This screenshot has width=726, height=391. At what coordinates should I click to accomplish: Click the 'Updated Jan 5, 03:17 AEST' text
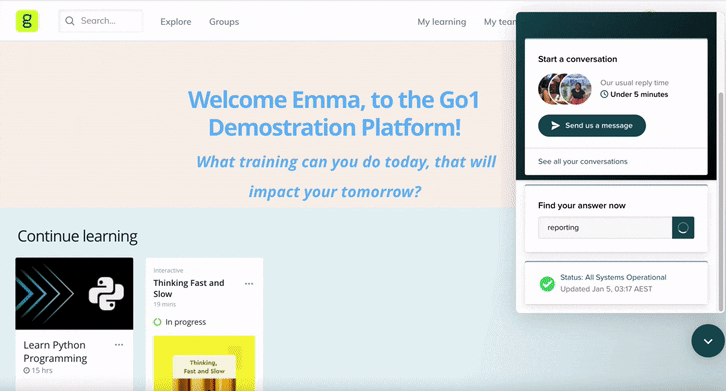pyautogui.click(x=606, y=289)
